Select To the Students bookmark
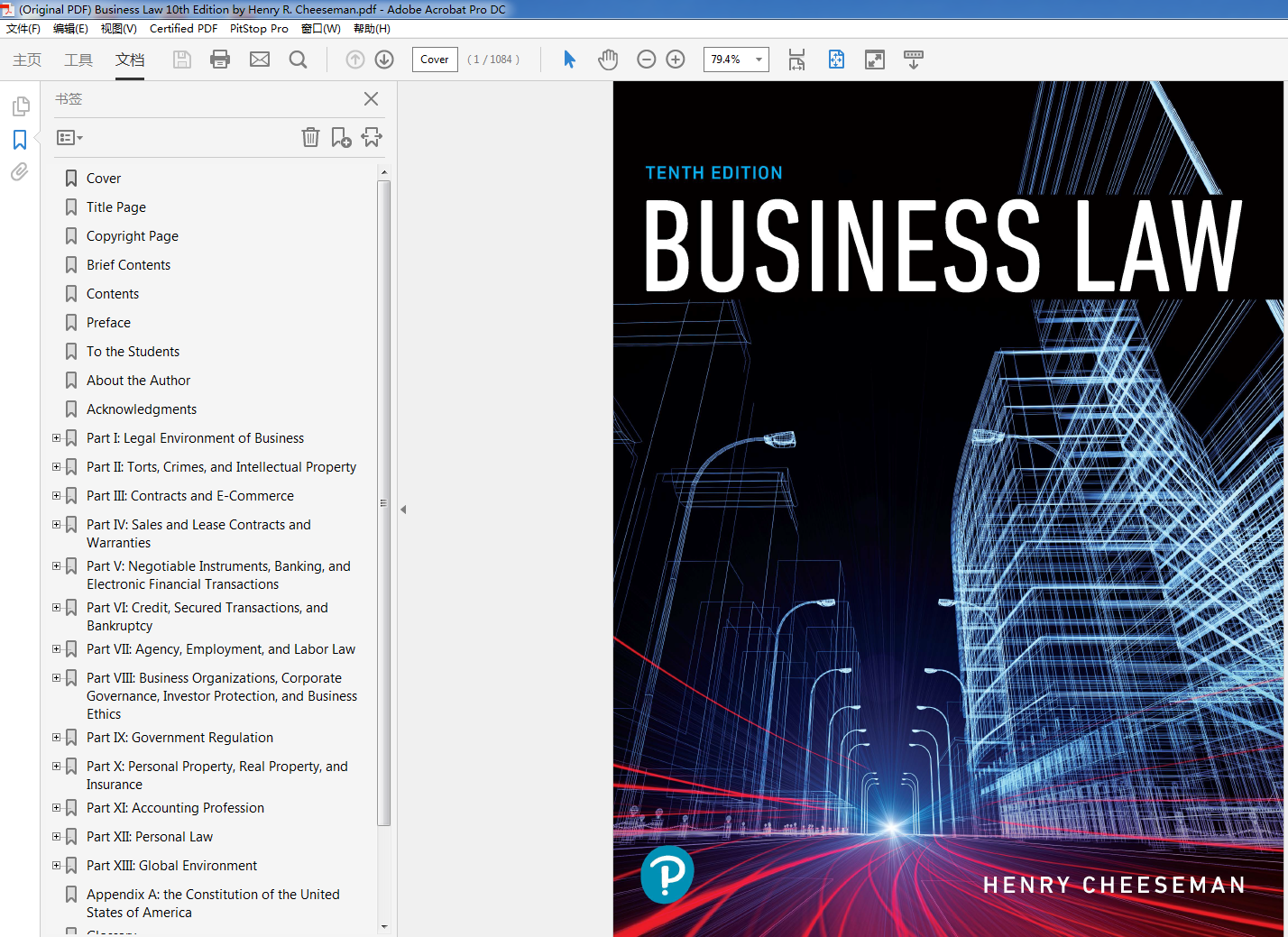The image size is (1288, 937). [x=133, y=352]
